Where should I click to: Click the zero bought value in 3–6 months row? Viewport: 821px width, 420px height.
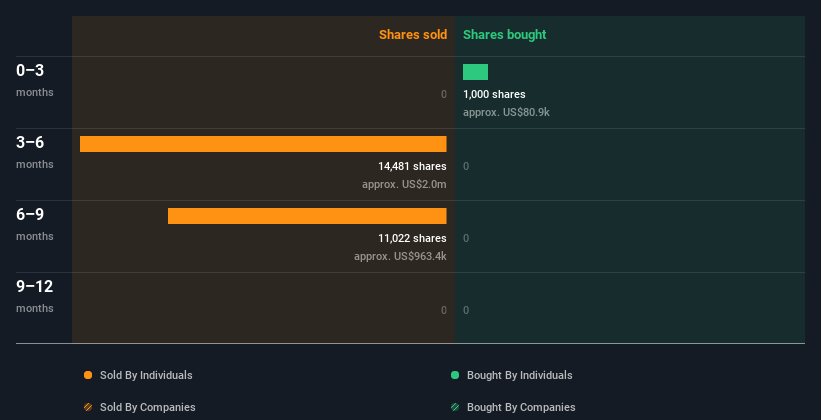(x=466, y=166)
